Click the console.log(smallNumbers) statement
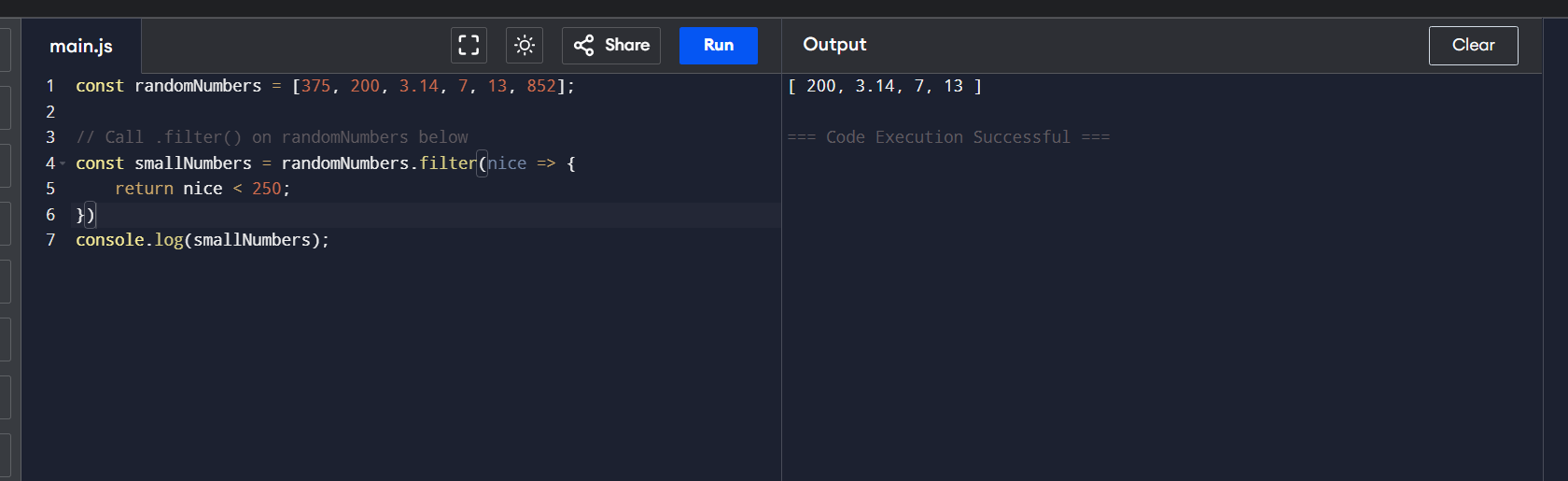Screen dimensions: 1568x481 (x=203, y=240)
